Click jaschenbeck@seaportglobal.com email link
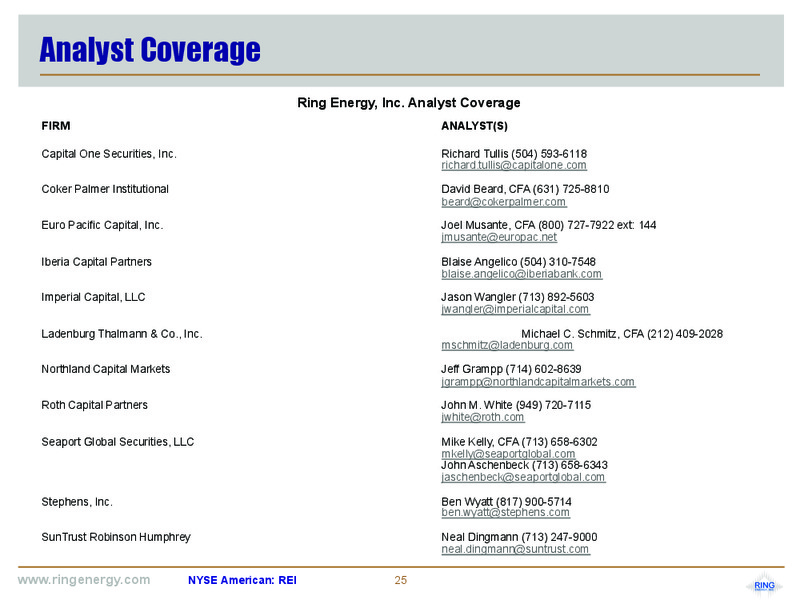 pyautogui.click(x=523, y=477)
